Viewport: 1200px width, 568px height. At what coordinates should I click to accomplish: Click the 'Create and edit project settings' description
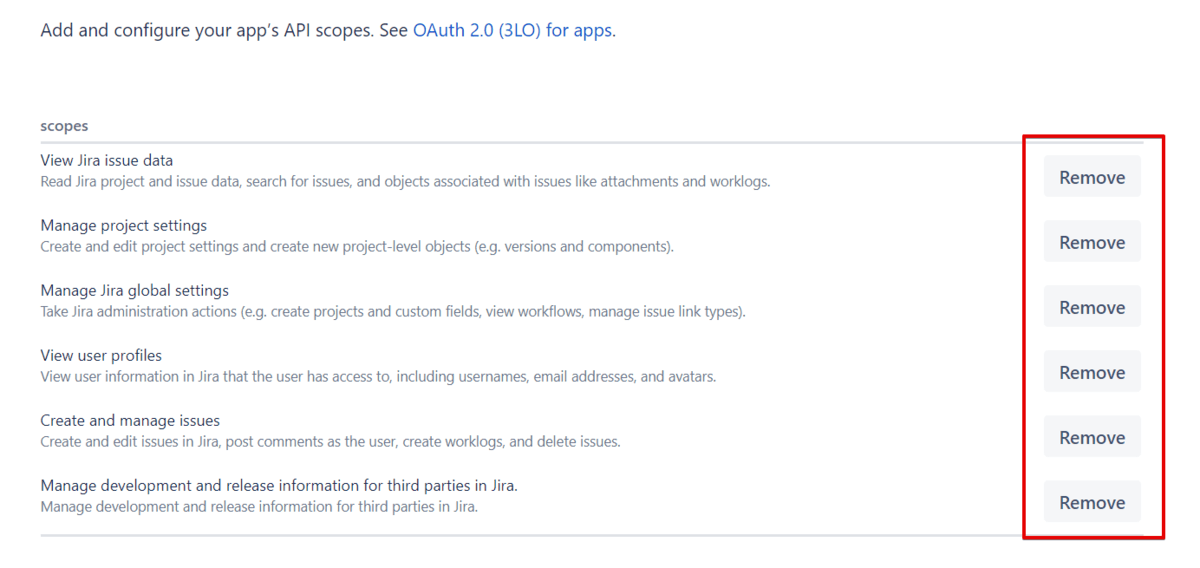coord(357,247)
